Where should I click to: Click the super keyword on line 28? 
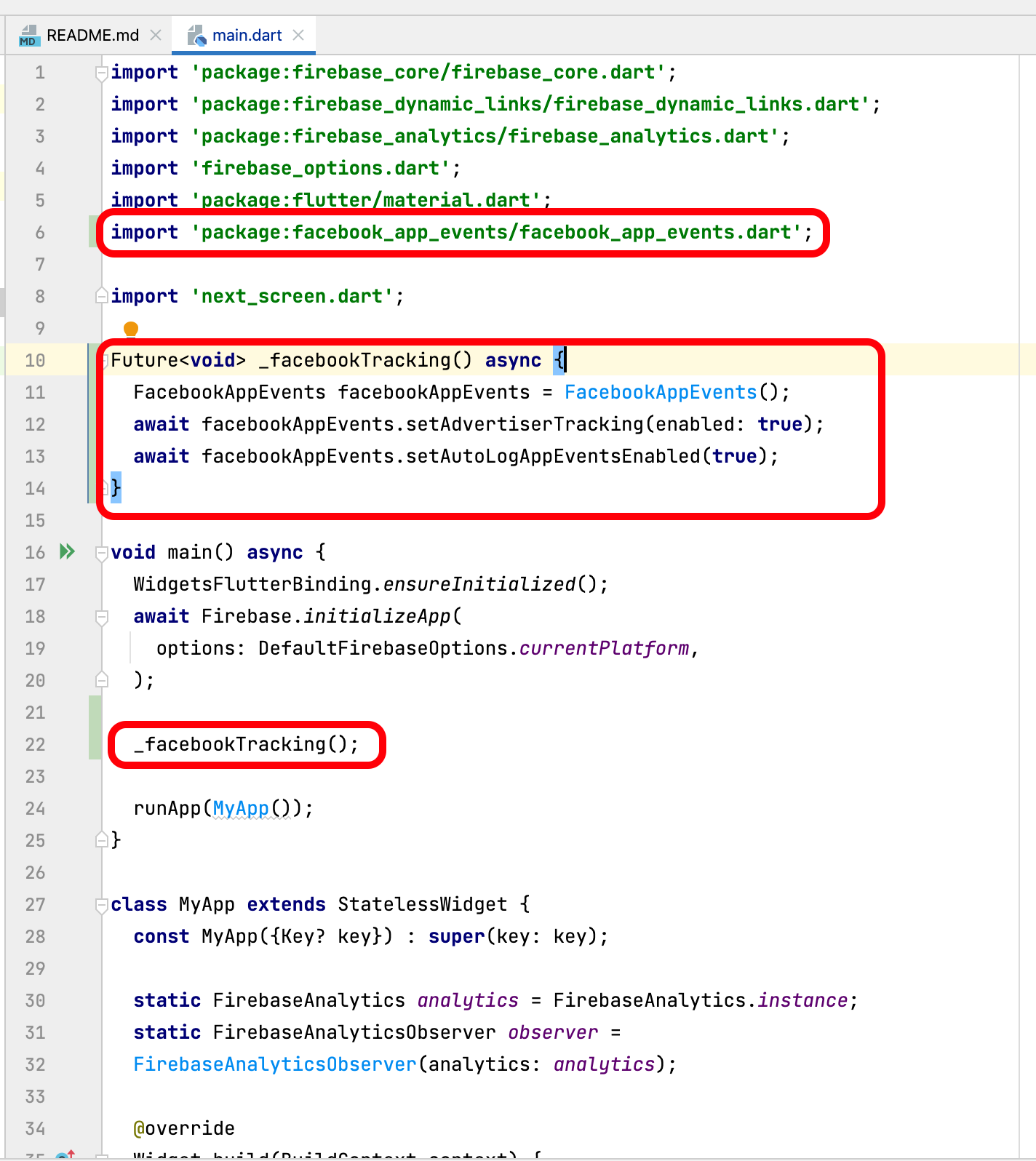pos(456,936)
